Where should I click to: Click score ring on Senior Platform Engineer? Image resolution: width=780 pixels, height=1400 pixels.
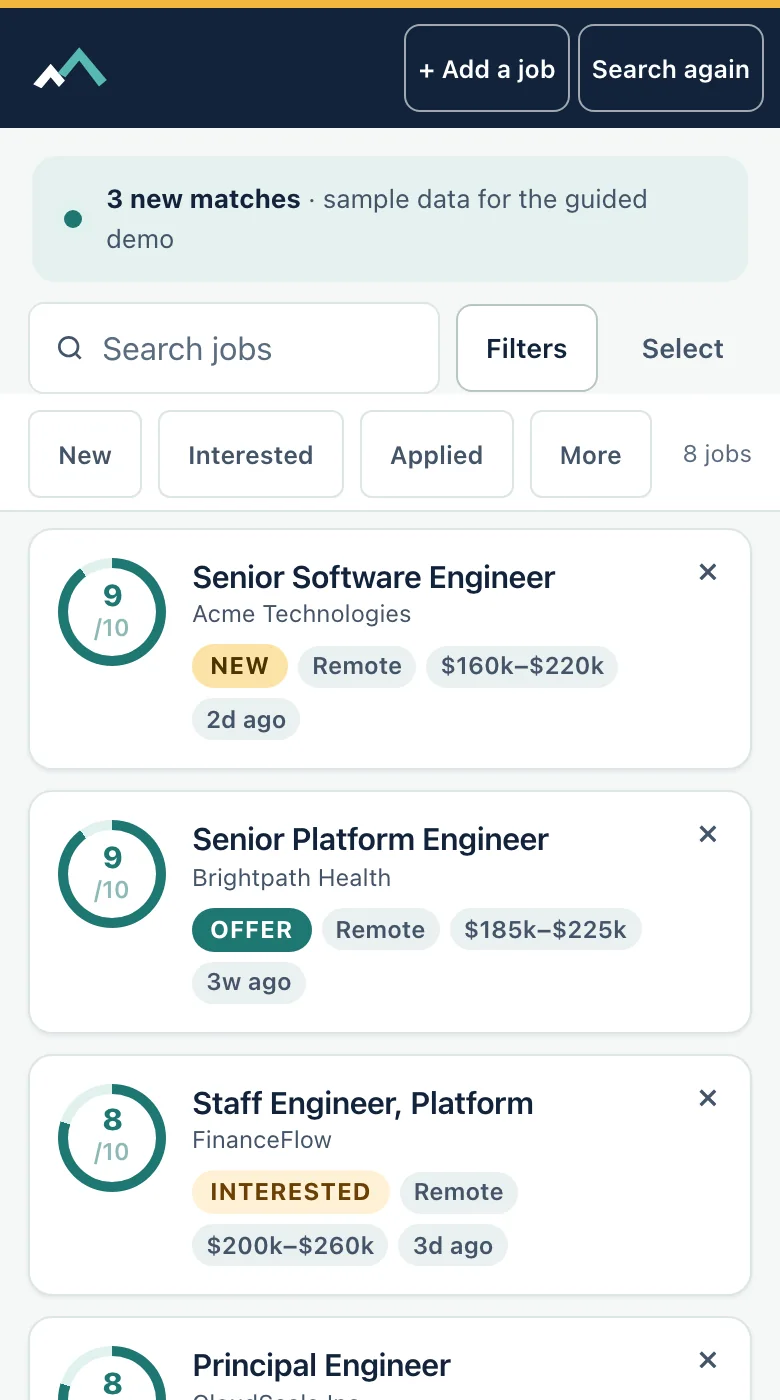pos(112,874)
